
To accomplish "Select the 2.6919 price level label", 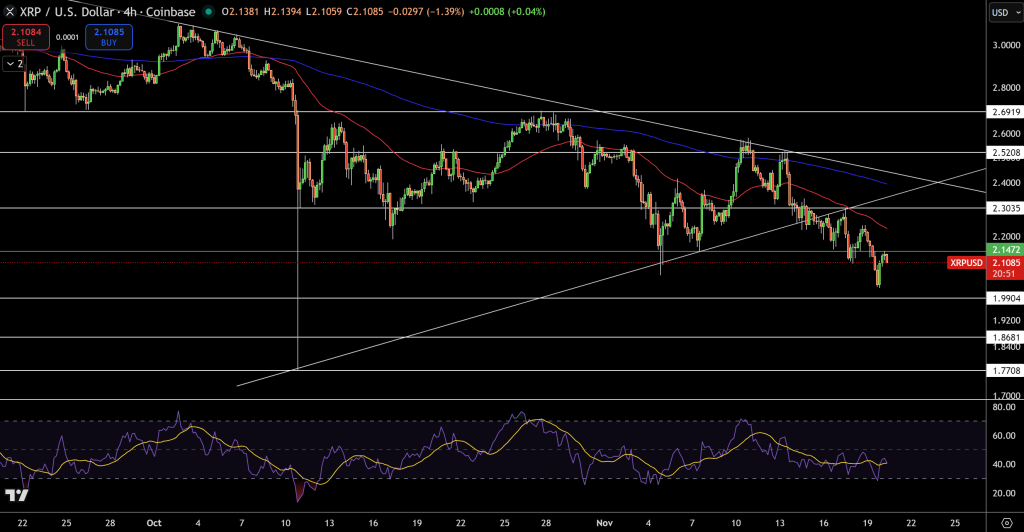I will 1005,112.
